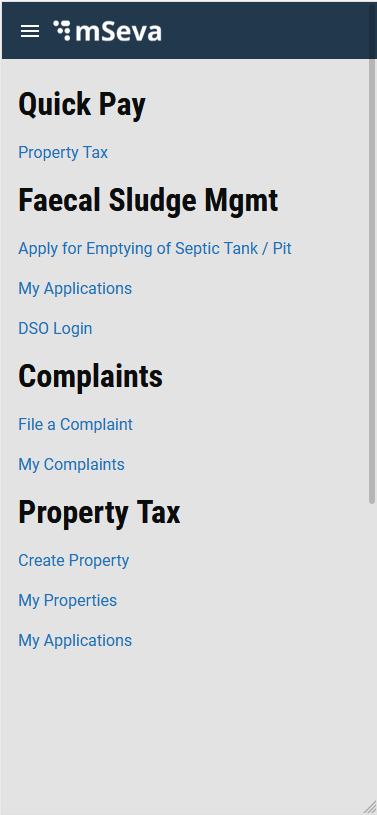Open the My Properties link
377x815 pixels.
tap(68, 600)
